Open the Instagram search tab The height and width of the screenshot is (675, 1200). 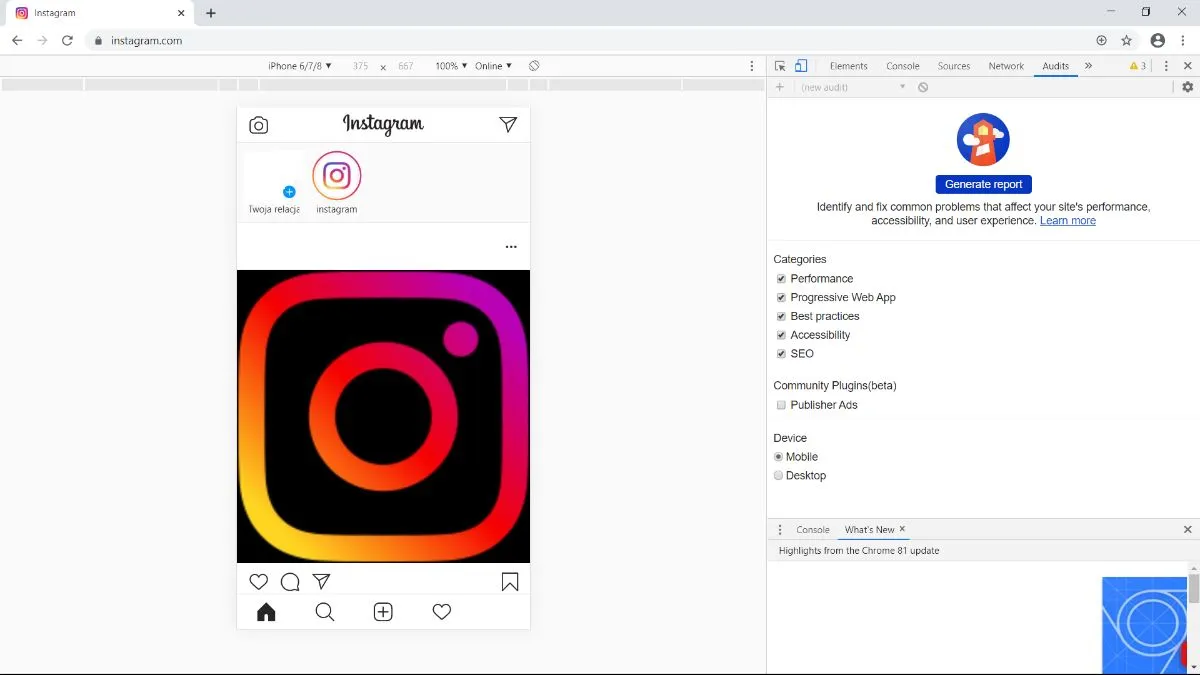[325, 612]
